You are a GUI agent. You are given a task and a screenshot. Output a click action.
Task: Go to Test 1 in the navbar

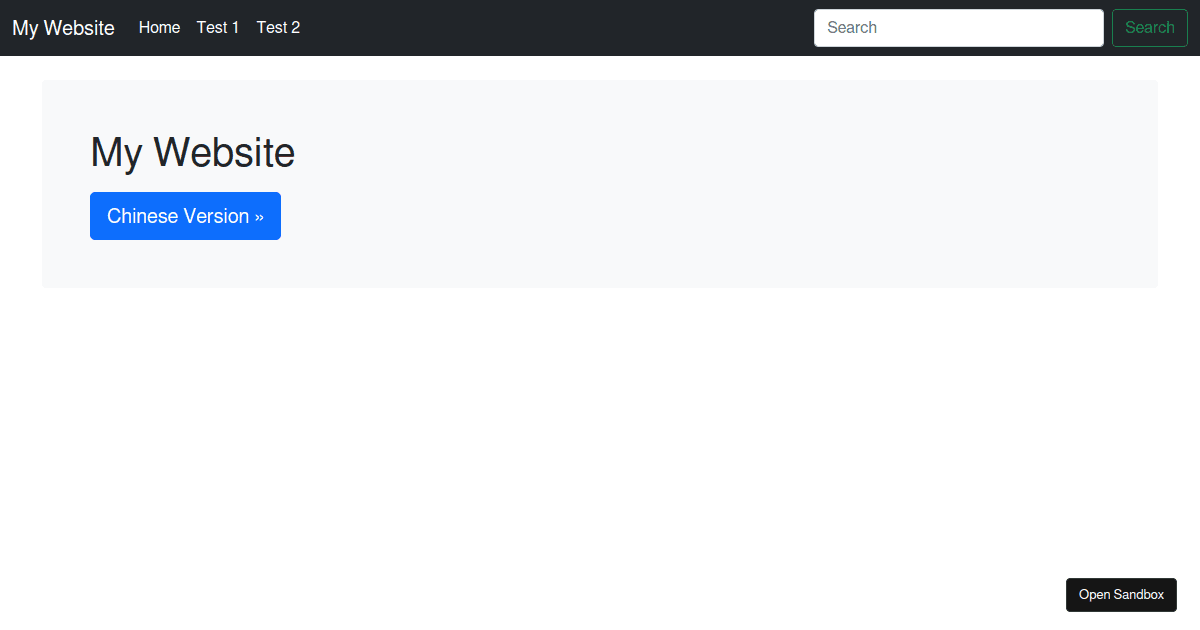217,27
